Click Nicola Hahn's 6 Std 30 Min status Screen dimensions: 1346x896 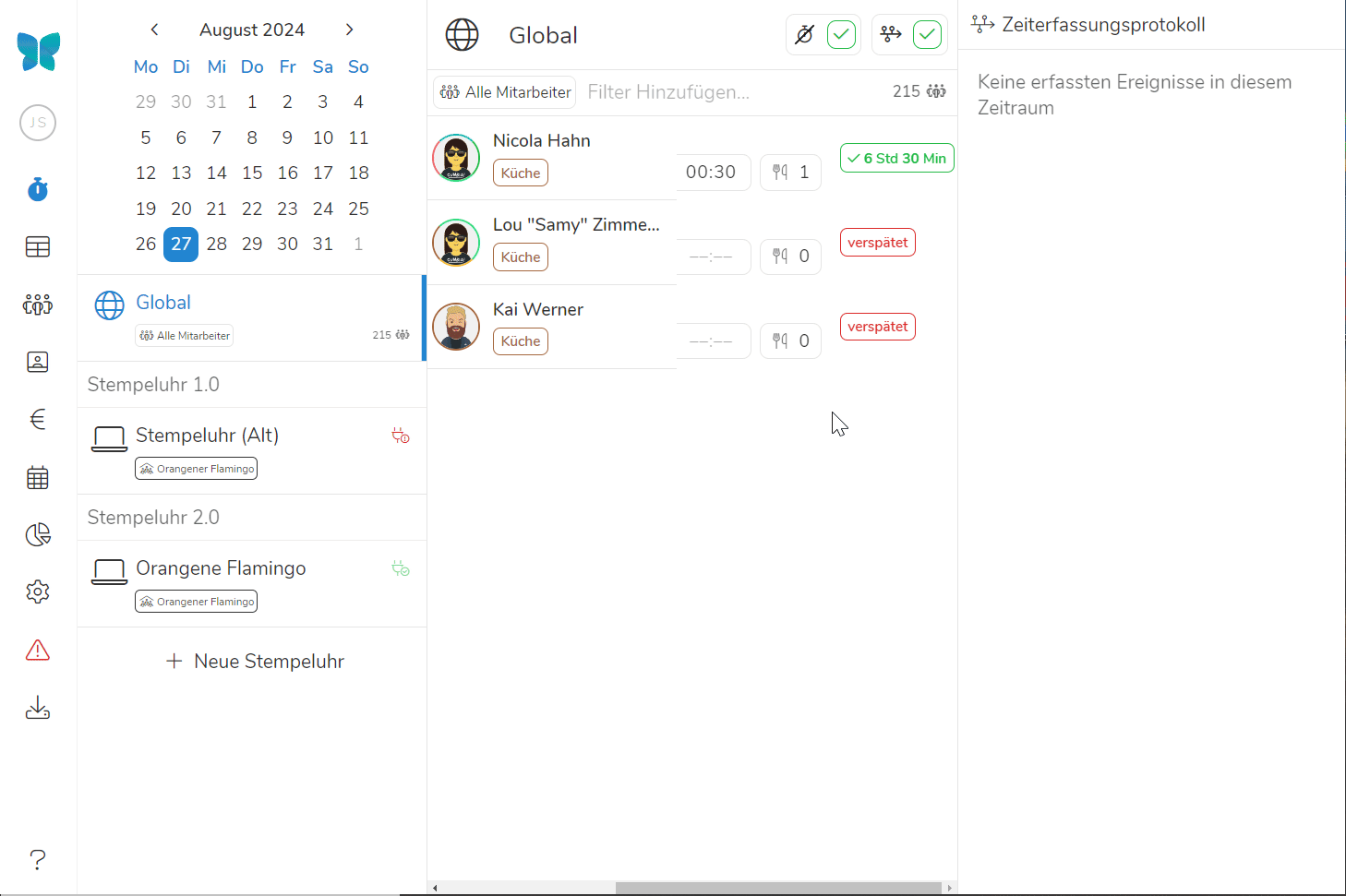[896, 159]
